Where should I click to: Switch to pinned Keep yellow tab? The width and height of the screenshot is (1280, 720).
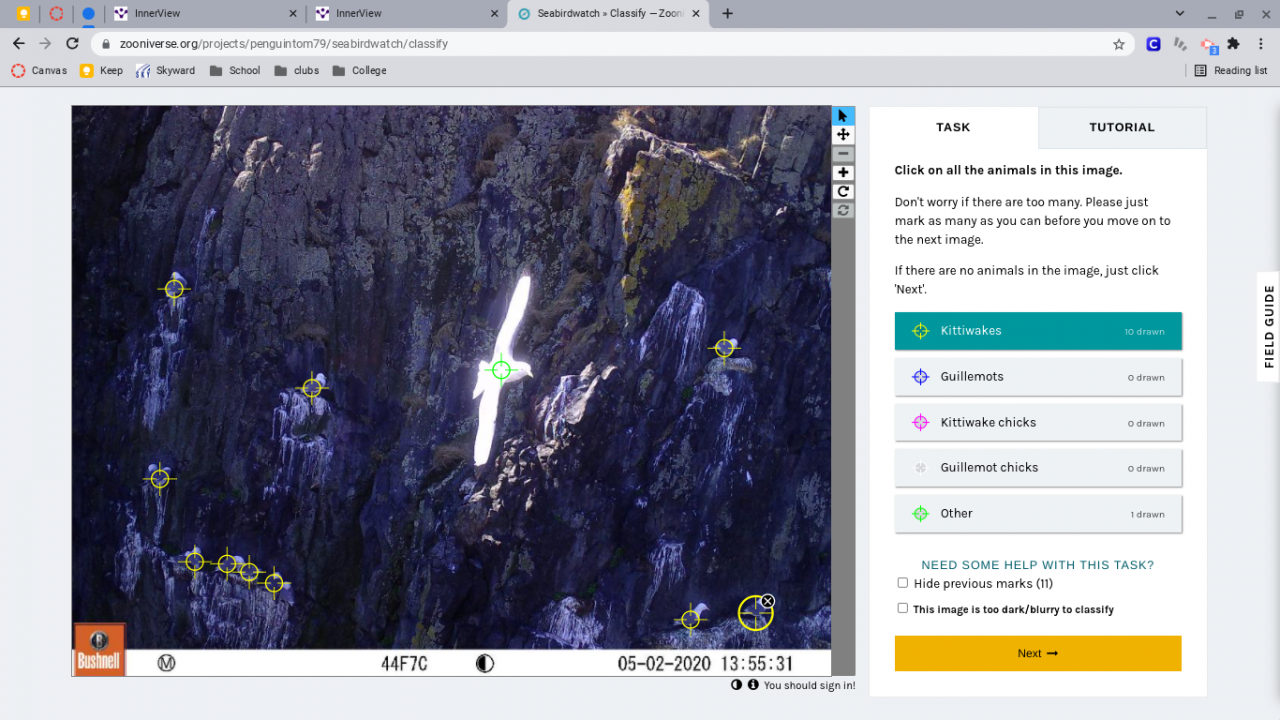[x=23, y=14]
